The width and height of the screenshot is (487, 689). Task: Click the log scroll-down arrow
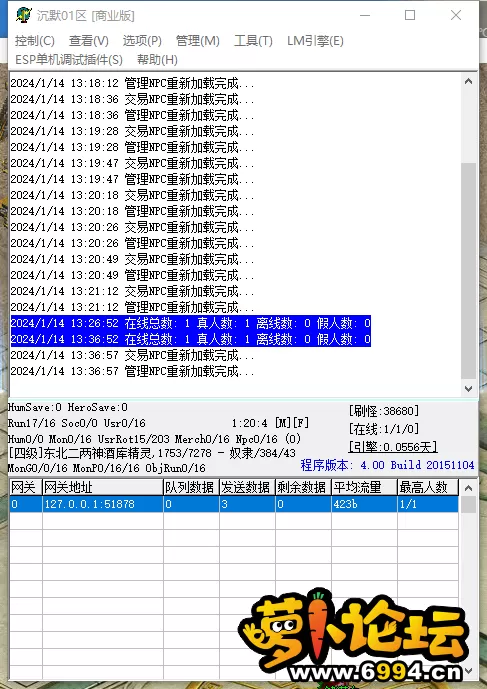(469, 388)
